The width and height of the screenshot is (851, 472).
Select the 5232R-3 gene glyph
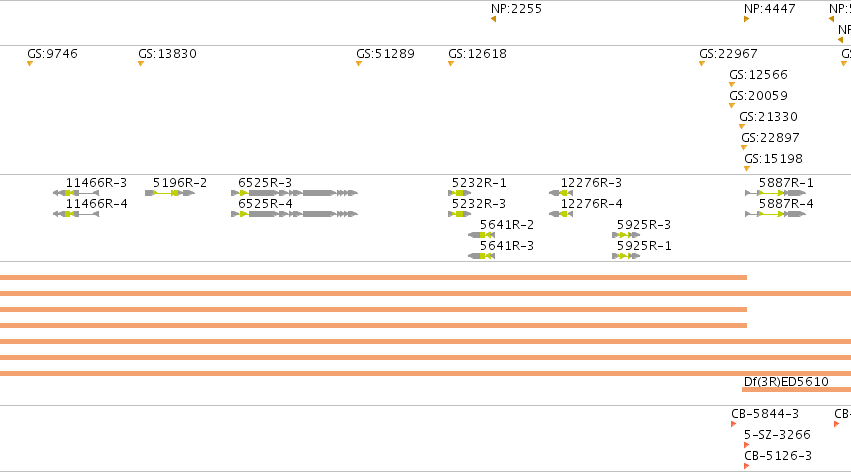coord(459,214)
